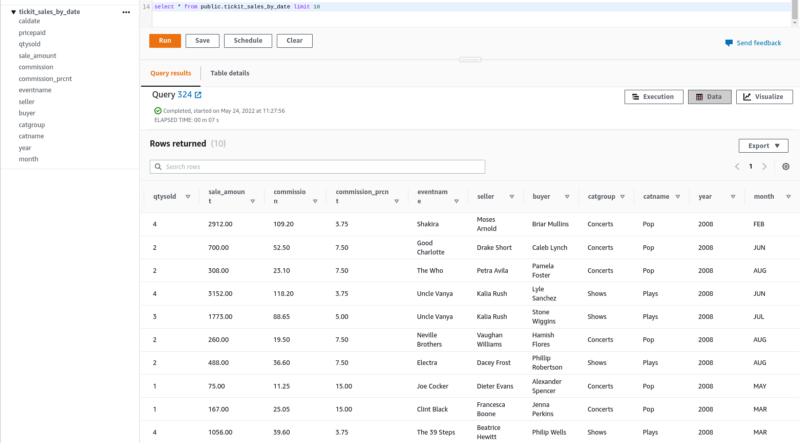Select month column in the tree
The height and width of the screenshot is (443, 800).
[x=28, y=159]
